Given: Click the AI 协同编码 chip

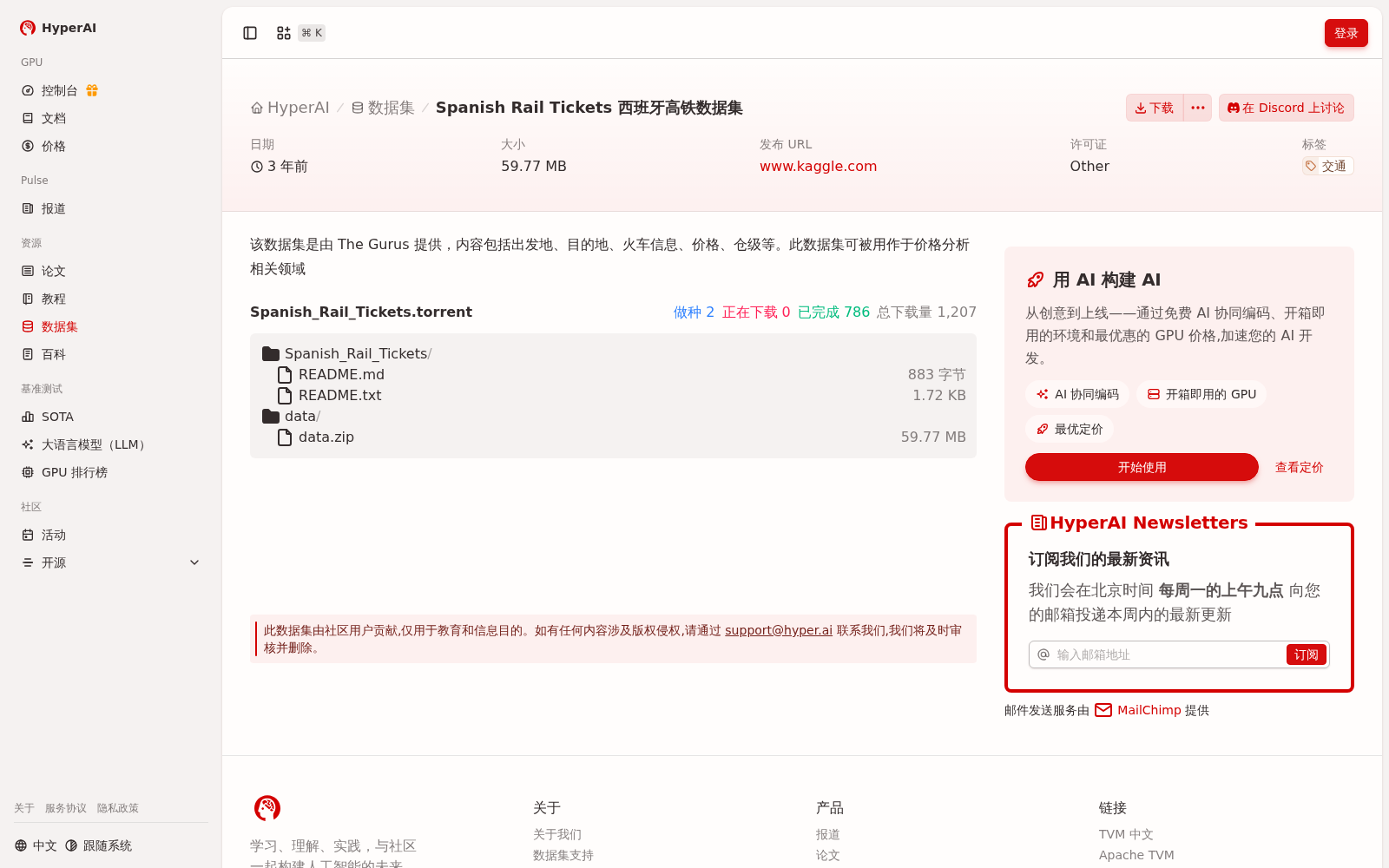Looking at the screenshot, I should point(1077,394).
